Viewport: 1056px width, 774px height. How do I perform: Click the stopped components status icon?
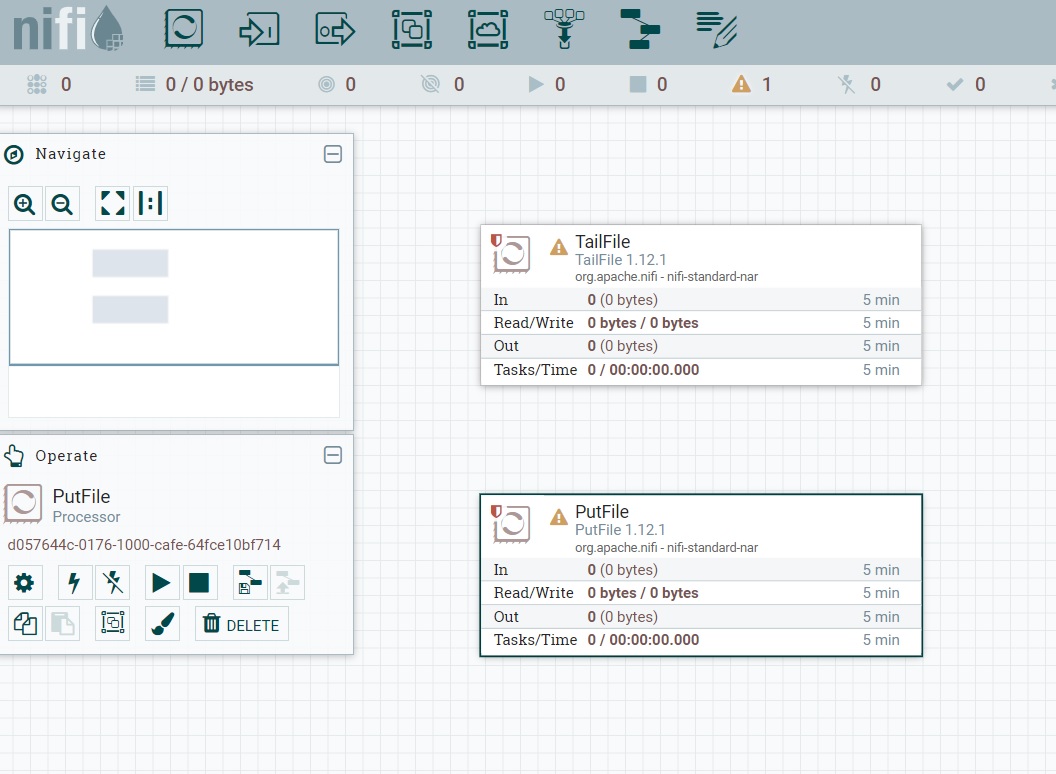(638, 84)
